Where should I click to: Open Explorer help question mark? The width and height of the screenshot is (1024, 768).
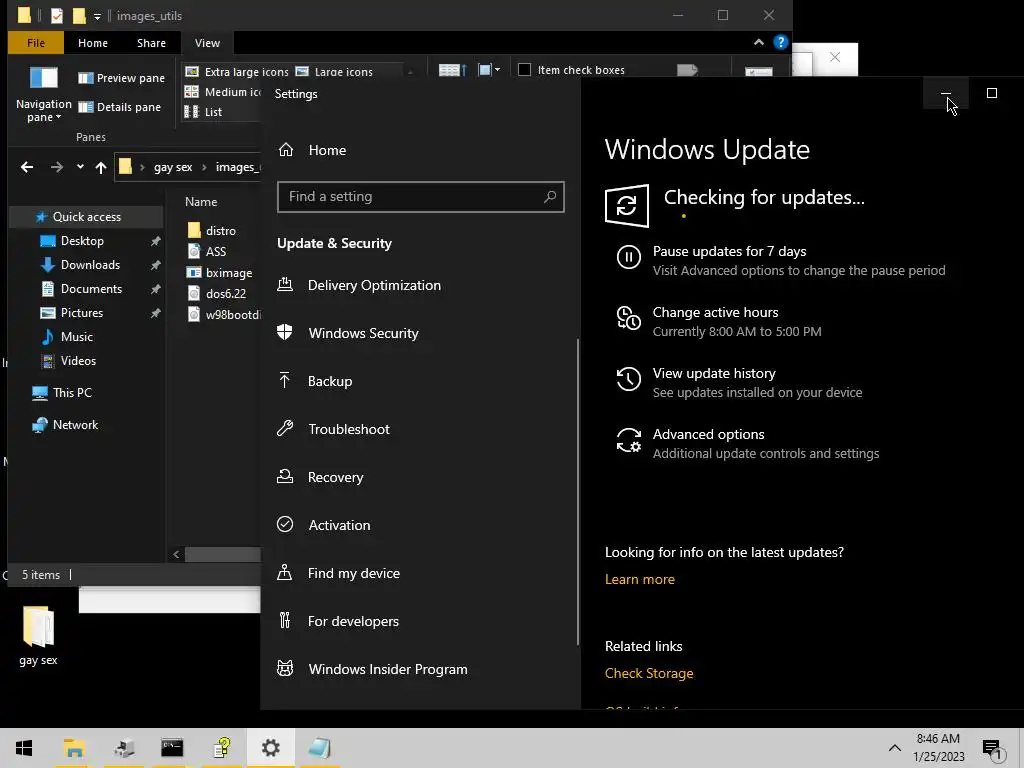pyautogui.click(x=780, y=42)
